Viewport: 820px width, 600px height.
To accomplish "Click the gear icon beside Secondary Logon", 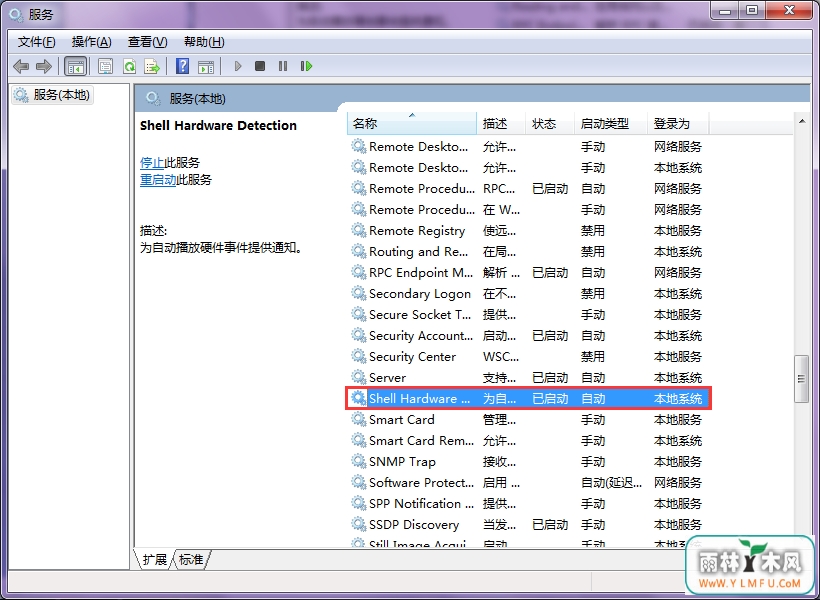I will pos(358,293).
